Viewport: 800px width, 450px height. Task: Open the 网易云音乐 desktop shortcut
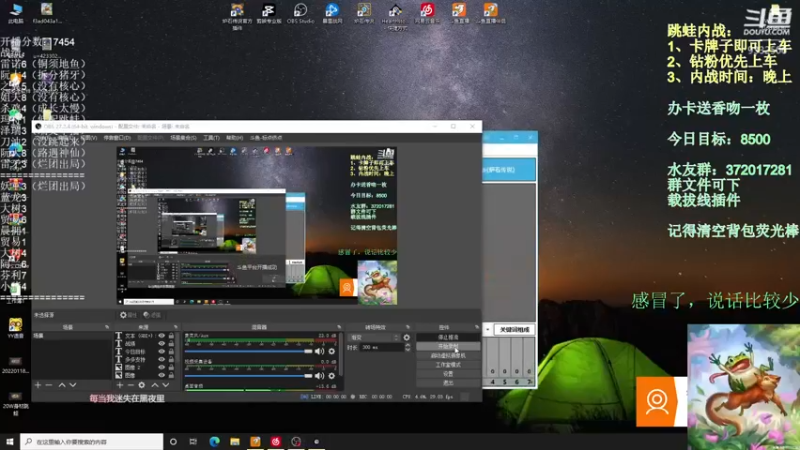[x=427, y=13]
